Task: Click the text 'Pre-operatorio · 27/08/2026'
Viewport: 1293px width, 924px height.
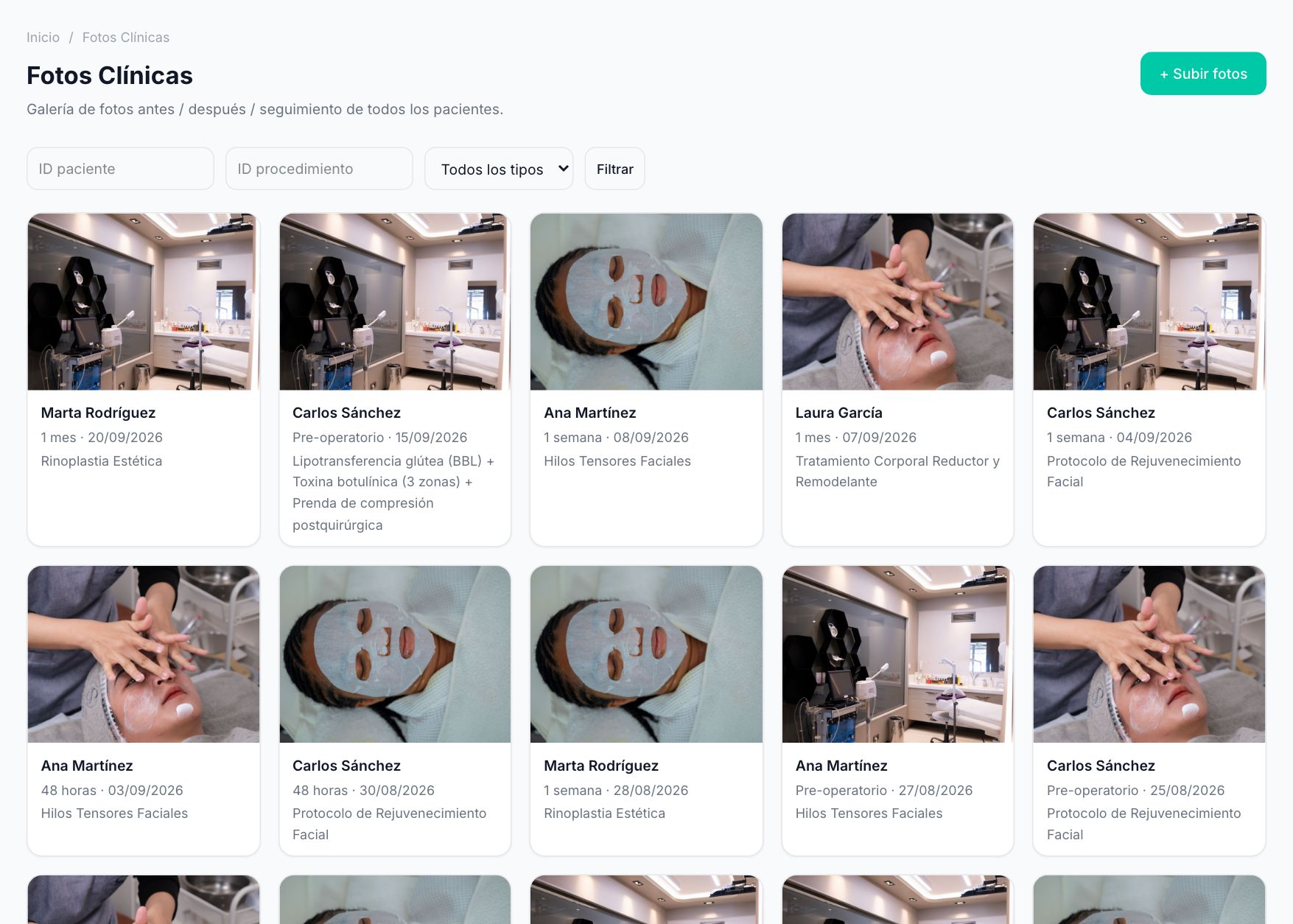Action: coord(884,790)
